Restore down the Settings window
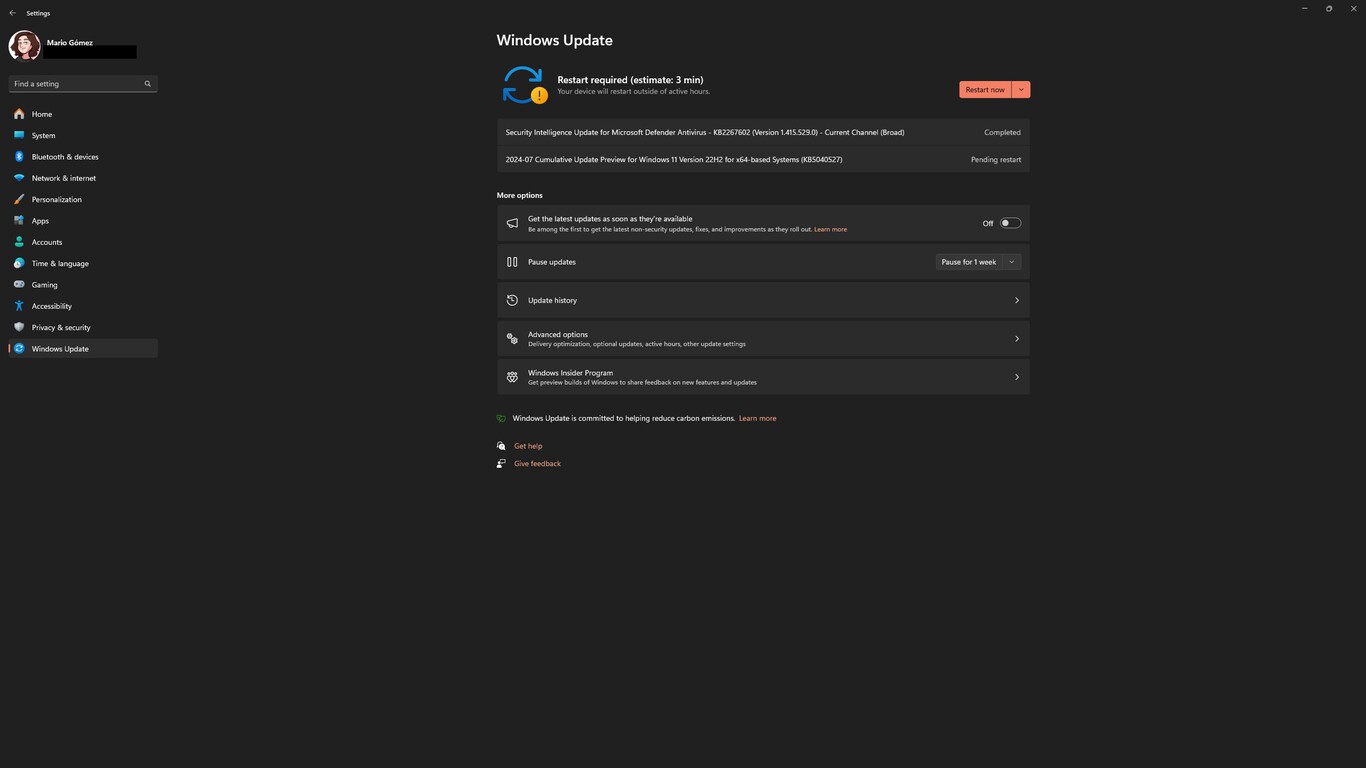 pos(1329,8)
